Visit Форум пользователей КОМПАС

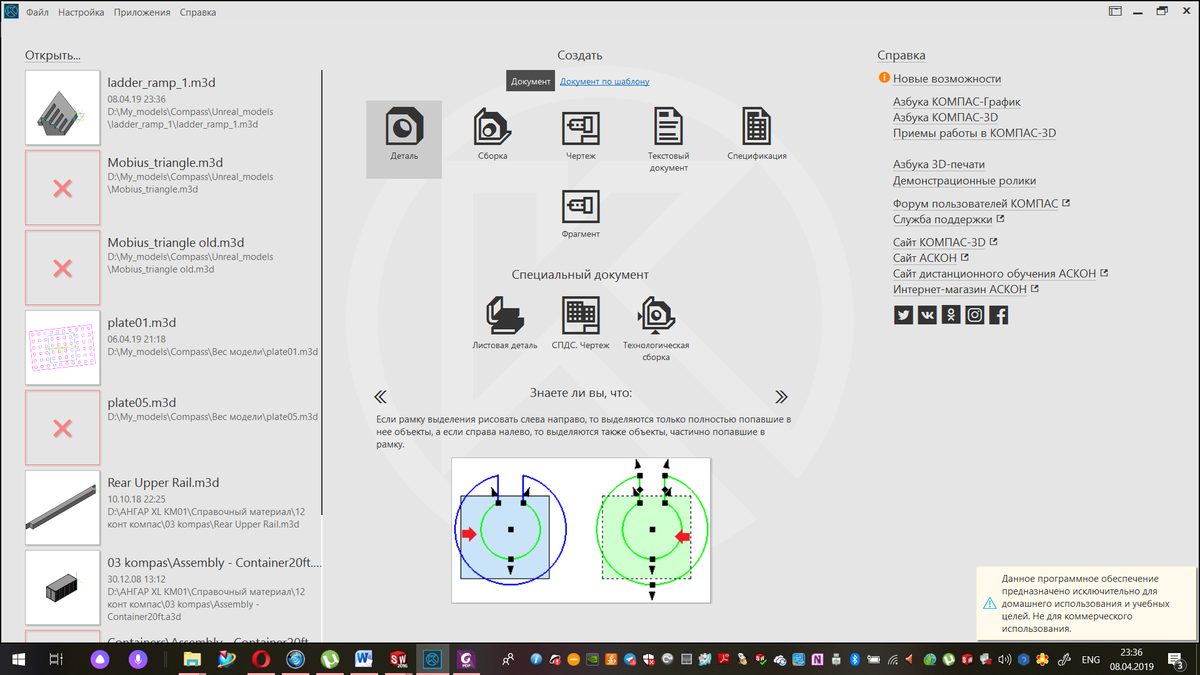coord(976,204)
